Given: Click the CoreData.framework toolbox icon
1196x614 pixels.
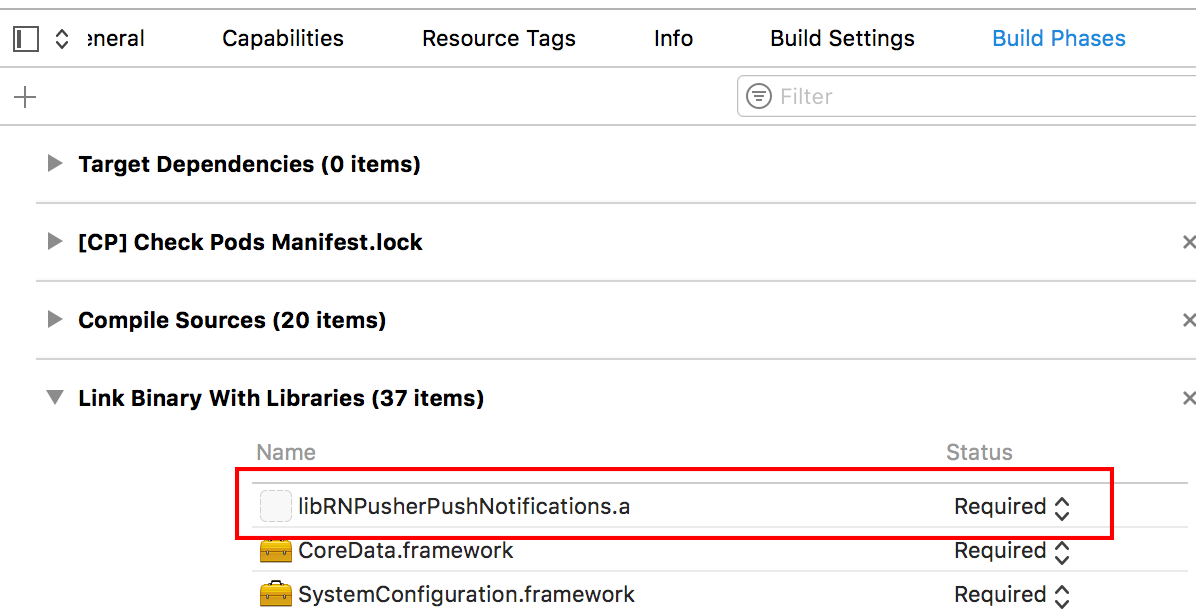Looking at the screenshot, I should [x=275, y=550].
